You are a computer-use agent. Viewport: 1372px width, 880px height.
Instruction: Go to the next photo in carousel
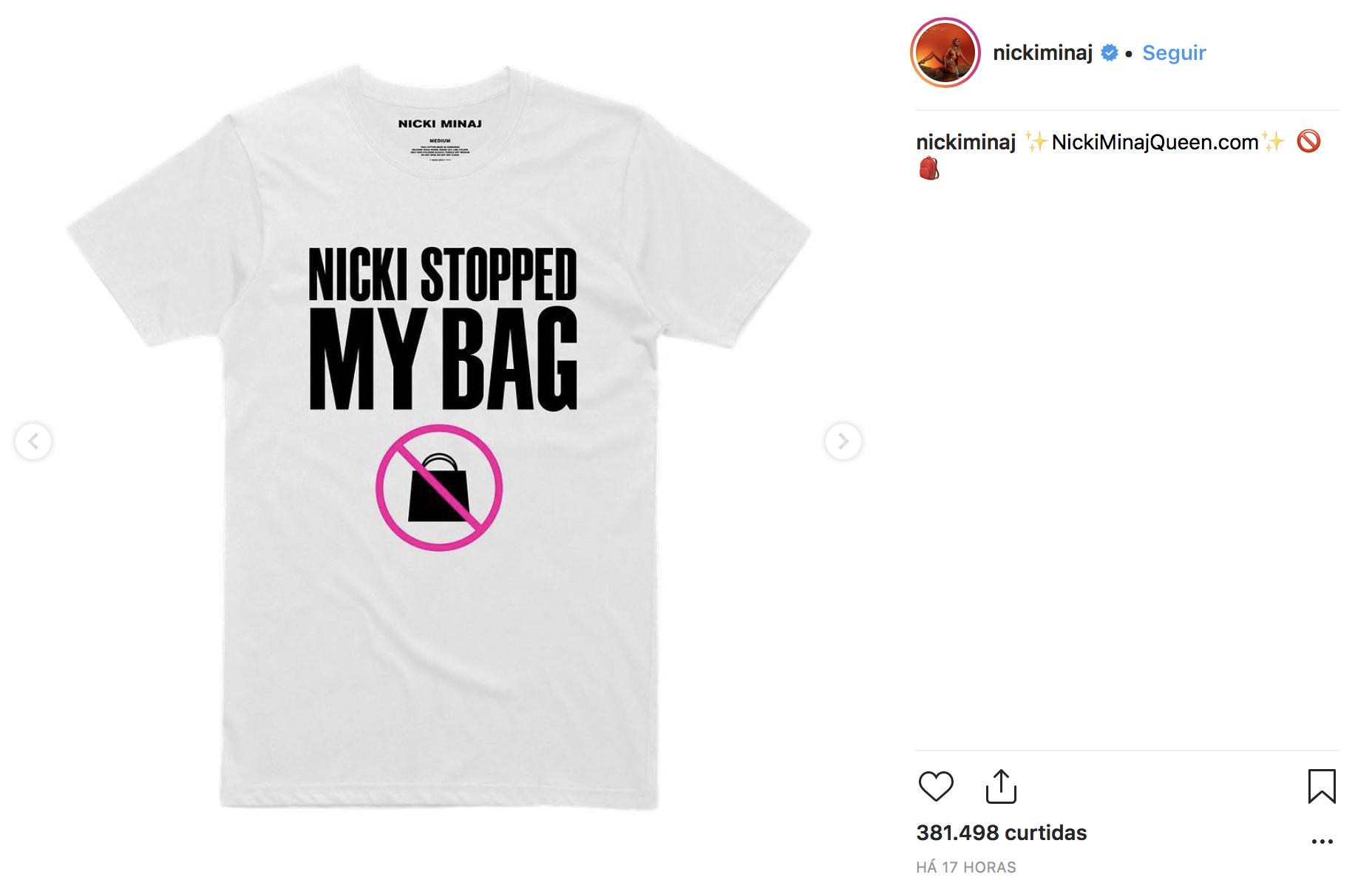click(x=843, y=441)
